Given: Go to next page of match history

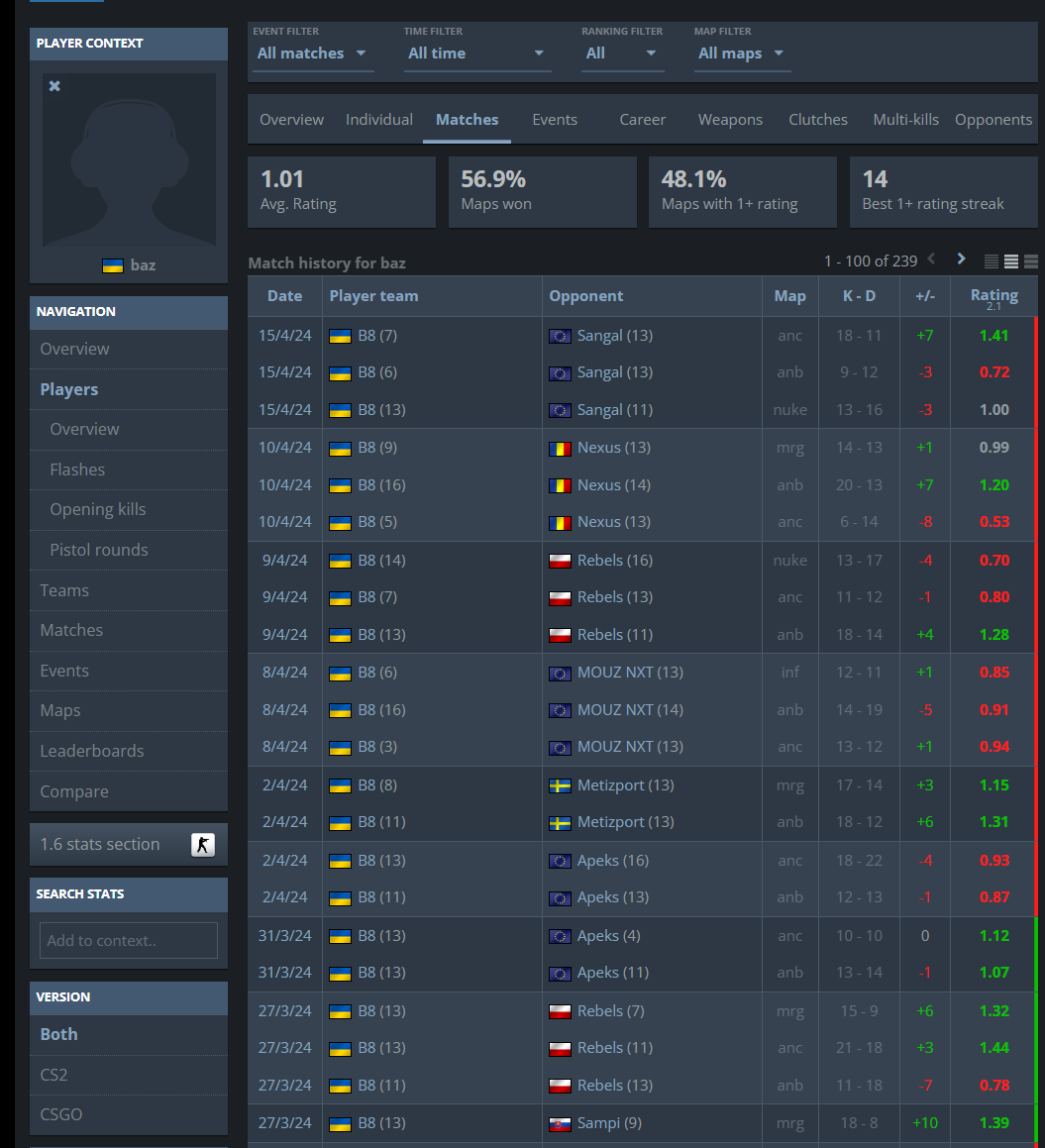Looking at the screenshot, I should click(x=961, y=260).
